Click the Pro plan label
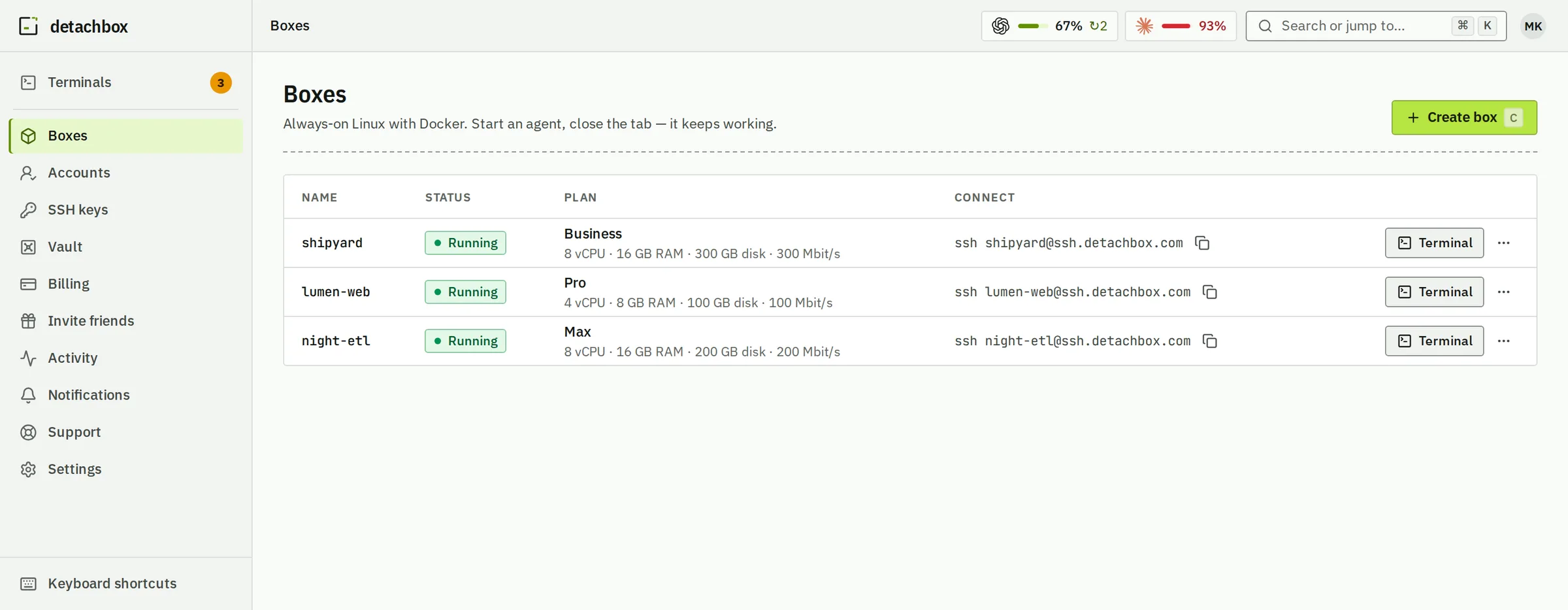 (575, 282)
